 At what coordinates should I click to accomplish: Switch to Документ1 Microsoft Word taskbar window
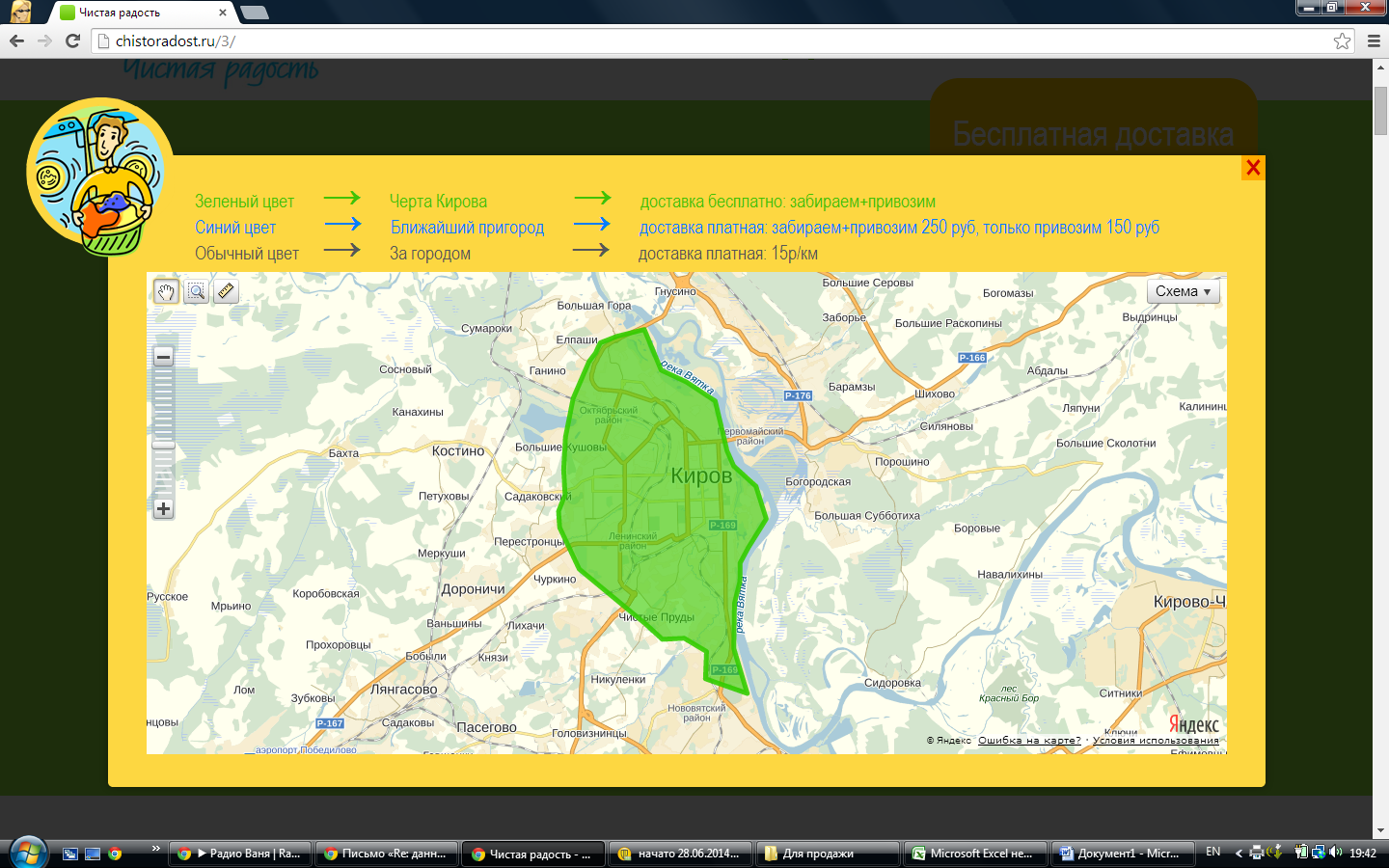click(1123, 854)
